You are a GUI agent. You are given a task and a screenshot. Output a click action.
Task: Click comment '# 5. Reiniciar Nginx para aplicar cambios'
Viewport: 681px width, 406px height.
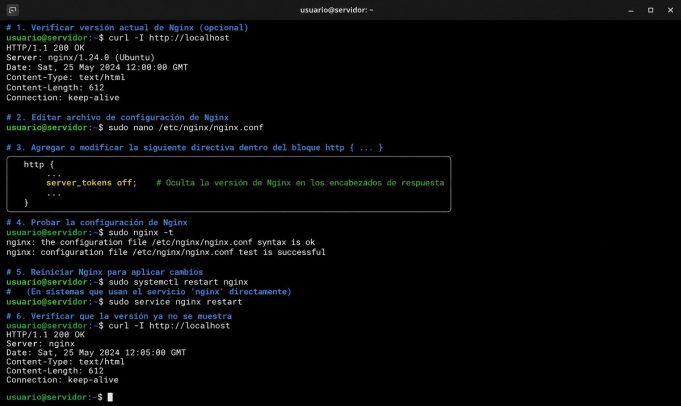tap(105, 272)
